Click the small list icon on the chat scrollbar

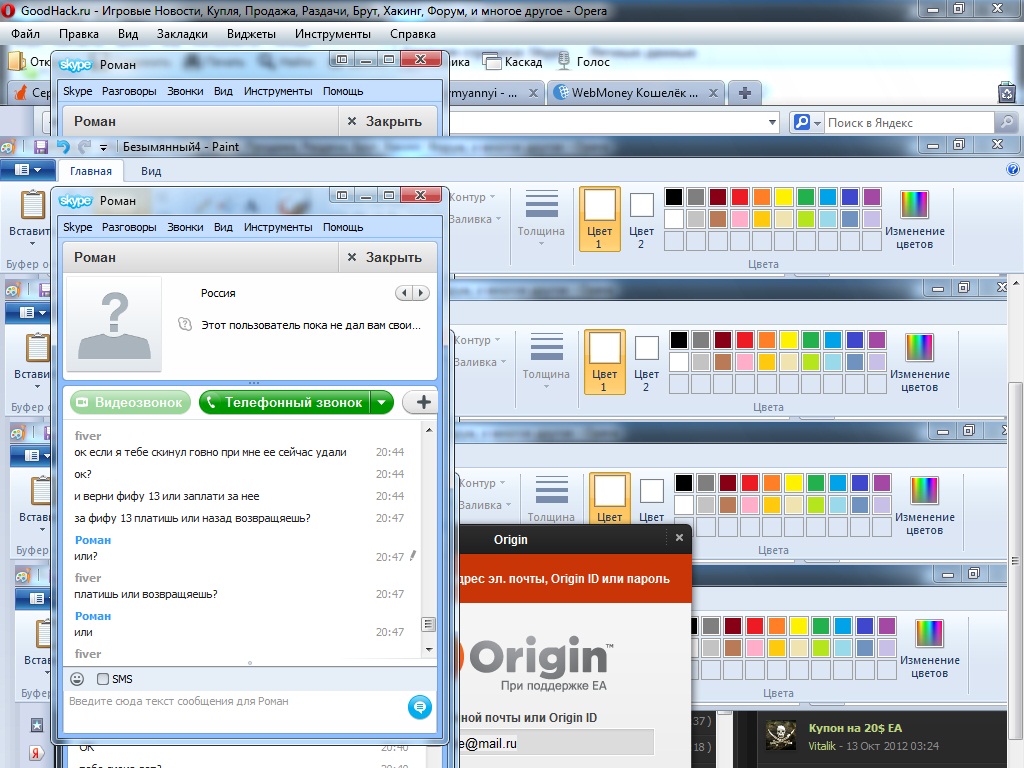coord(428,624)
